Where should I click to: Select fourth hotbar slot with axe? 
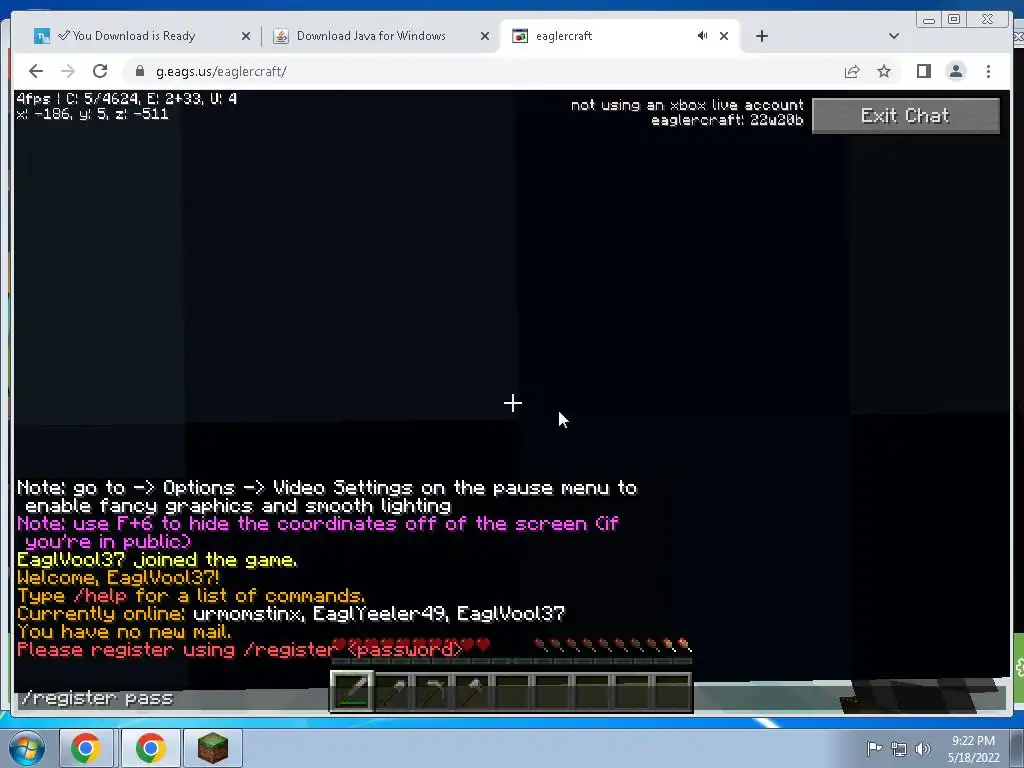point(473,692)
